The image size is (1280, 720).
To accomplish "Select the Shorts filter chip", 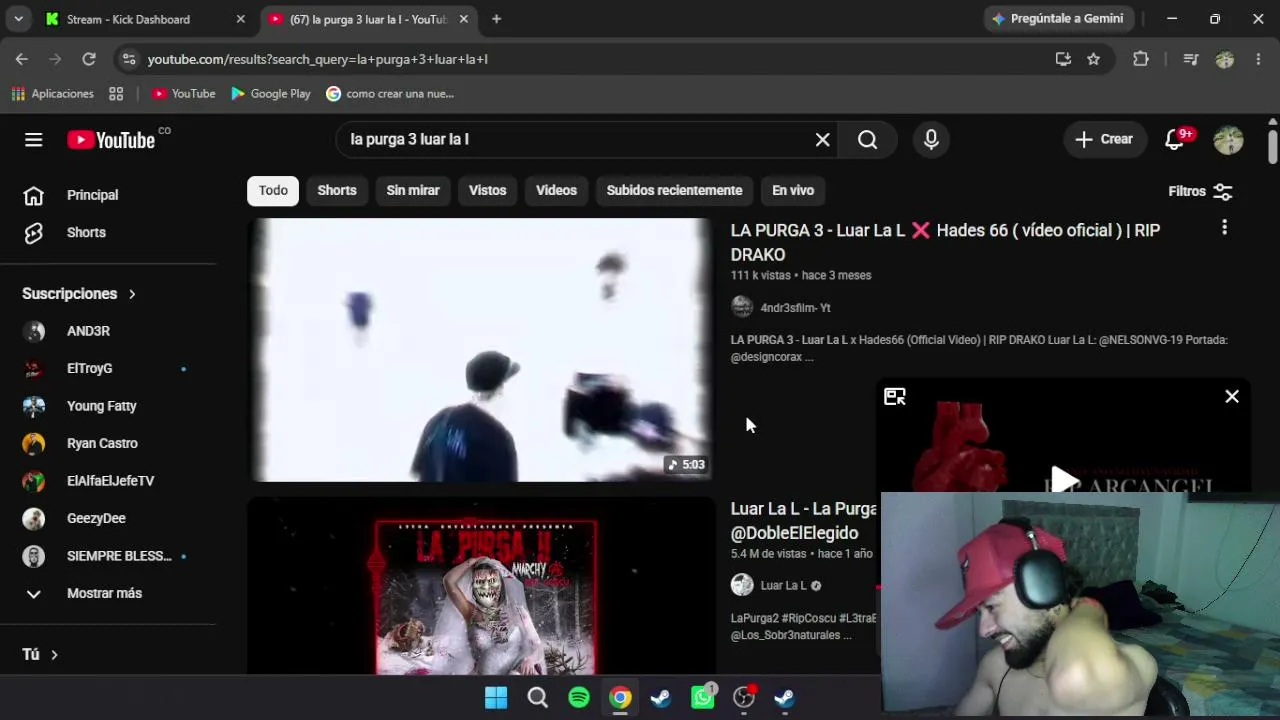I will [337, 190].
